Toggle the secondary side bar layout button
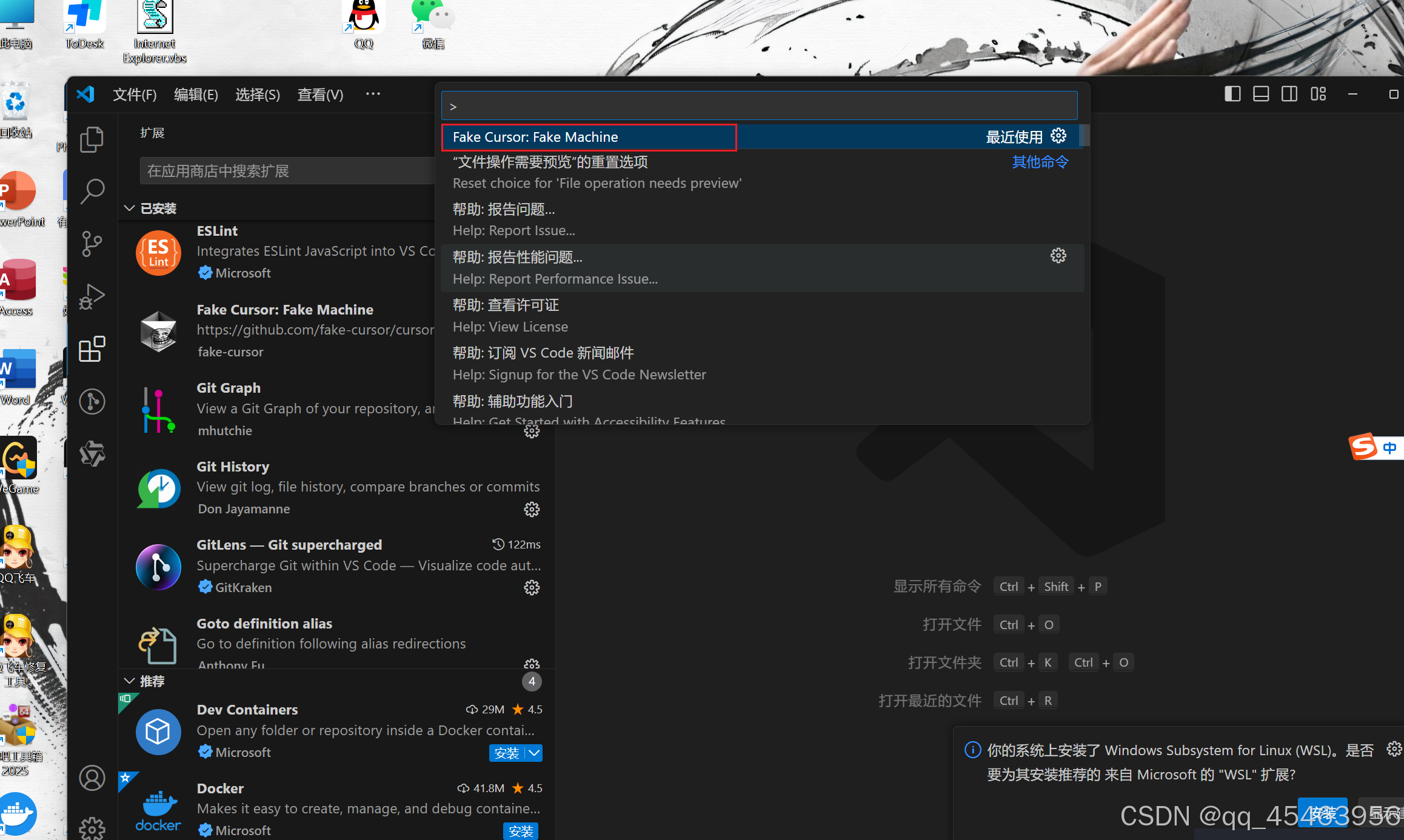Image resolution: width=1404 pixels, height=840 pixels. click(1289, 94)
